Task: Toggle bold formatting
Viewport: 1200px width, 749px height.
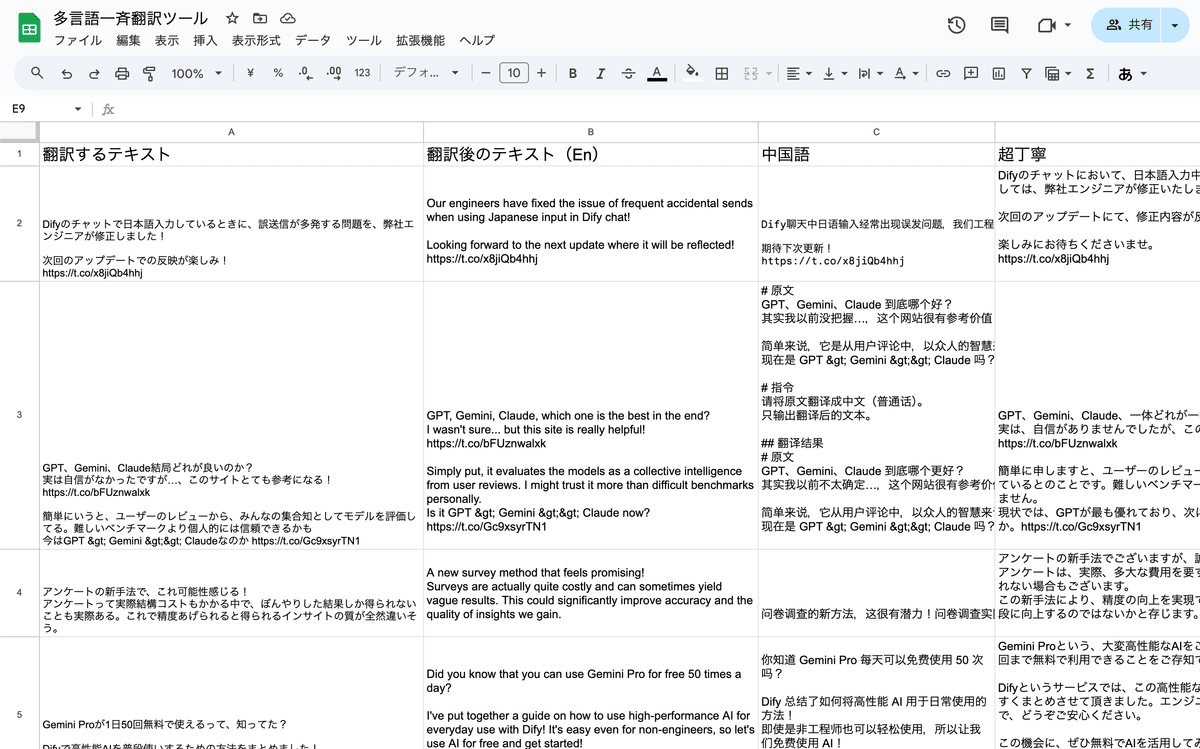Action: 573,73
